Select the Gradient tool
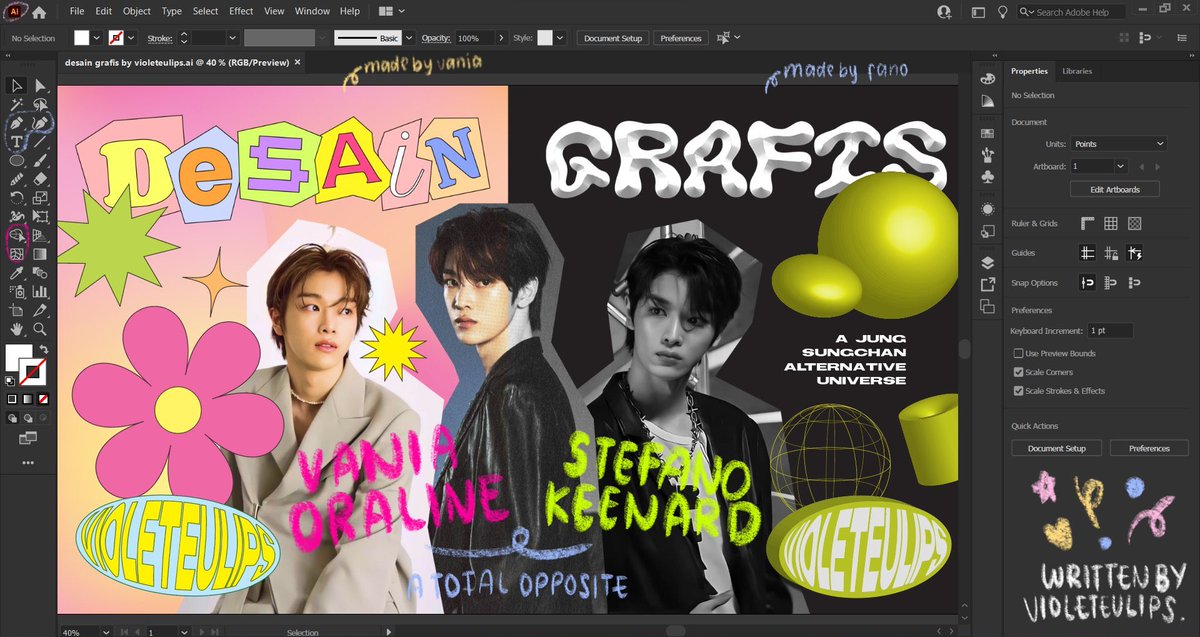Viewport: 1200px width, 637px height. (40, 254)
